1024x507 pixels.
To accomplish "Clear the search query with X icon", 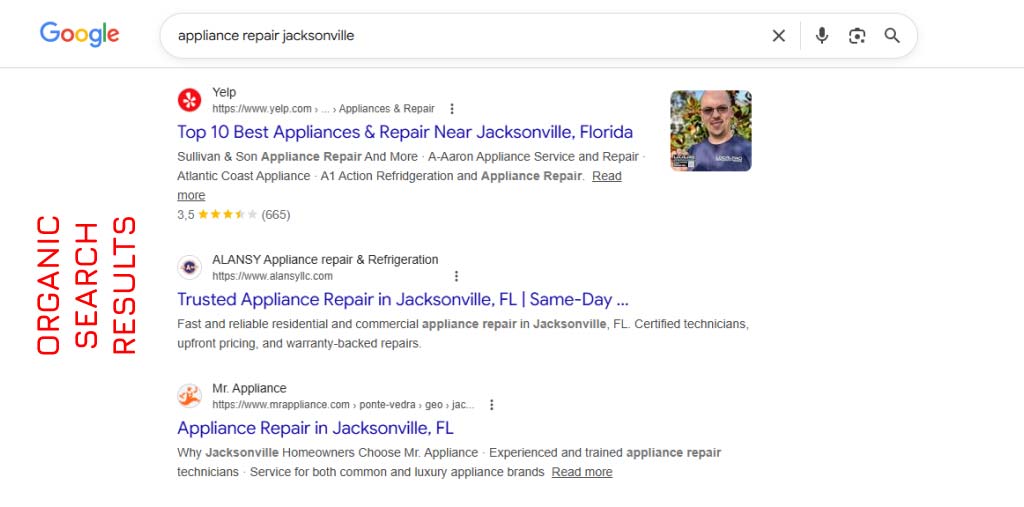I will (778, 36).
